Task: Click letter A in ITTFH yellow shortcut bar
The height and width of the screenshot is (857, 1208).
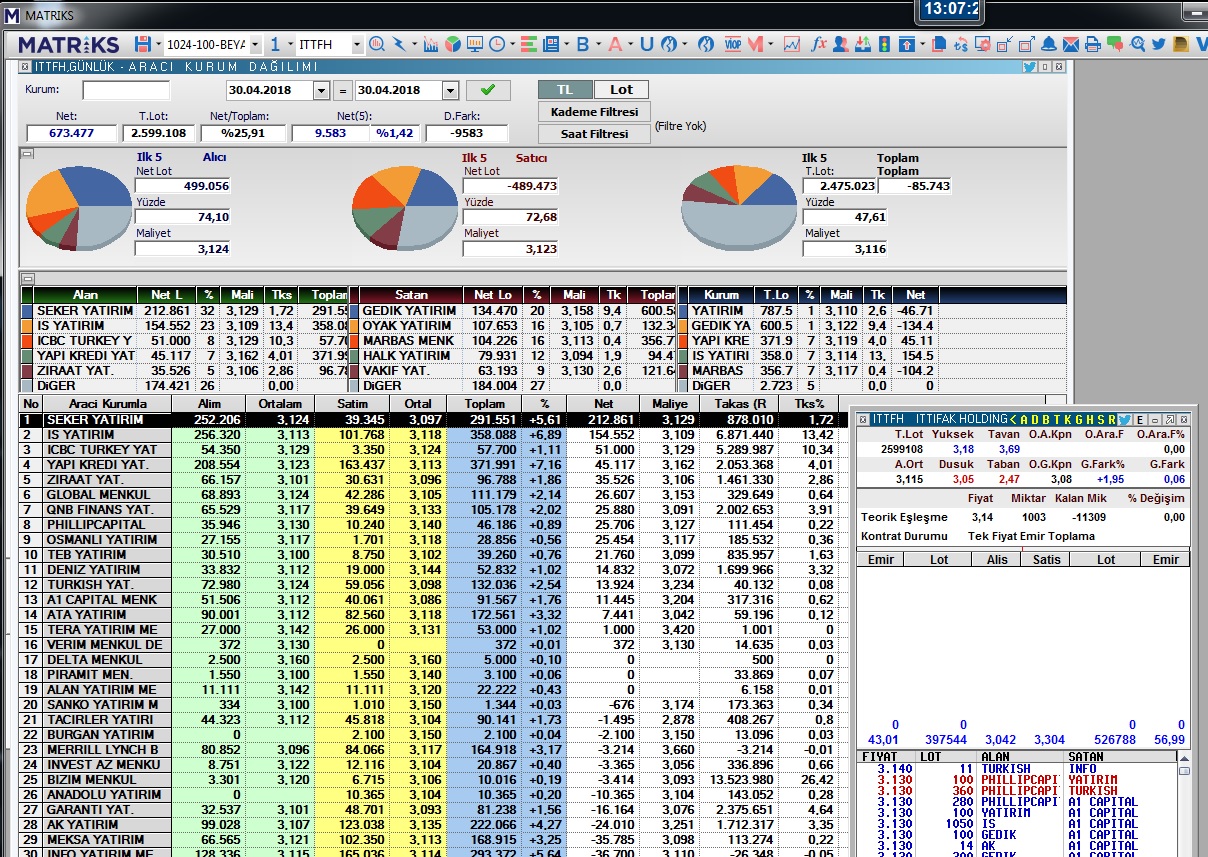Action: [1026, 419]
